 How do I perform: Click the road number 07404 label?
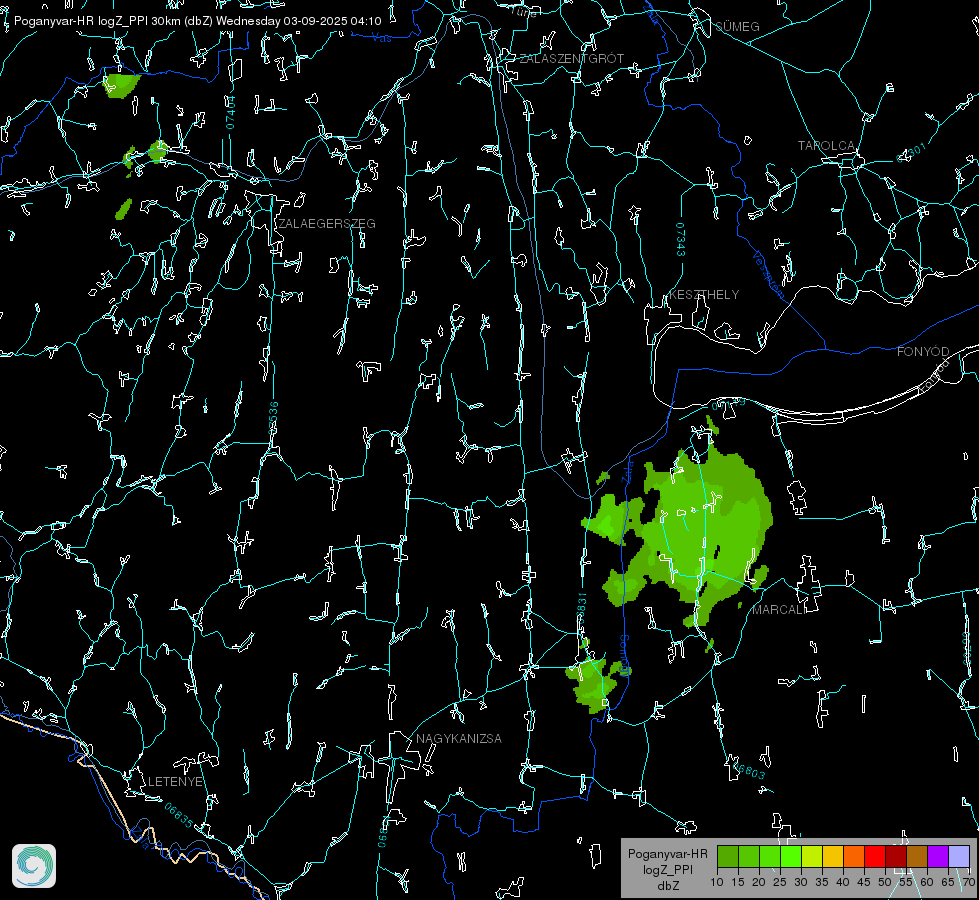231,112
